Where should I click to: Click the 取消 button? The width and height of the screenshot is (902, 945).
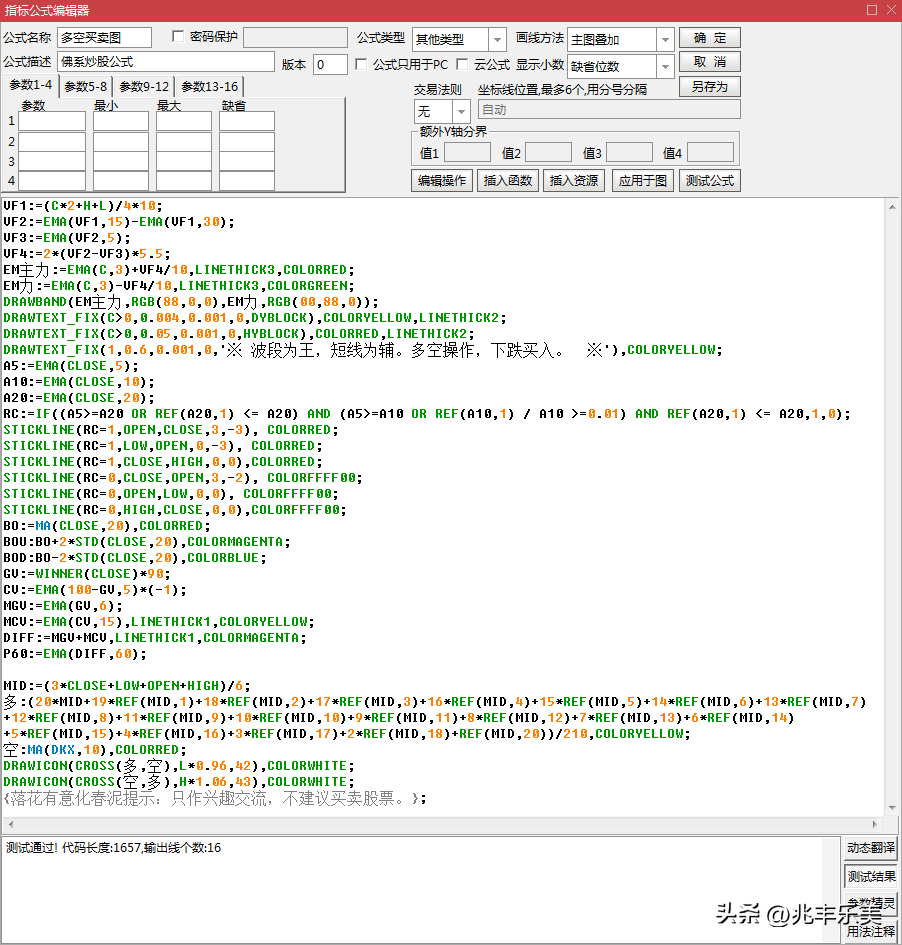tap(710, 61)
